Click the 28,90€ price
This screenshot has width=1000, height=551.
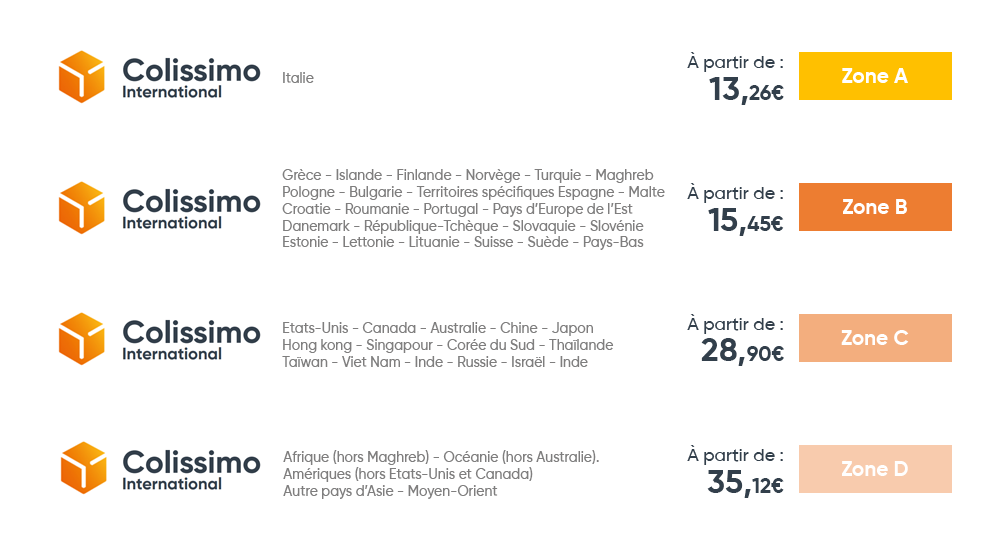[x=742, y=351]
